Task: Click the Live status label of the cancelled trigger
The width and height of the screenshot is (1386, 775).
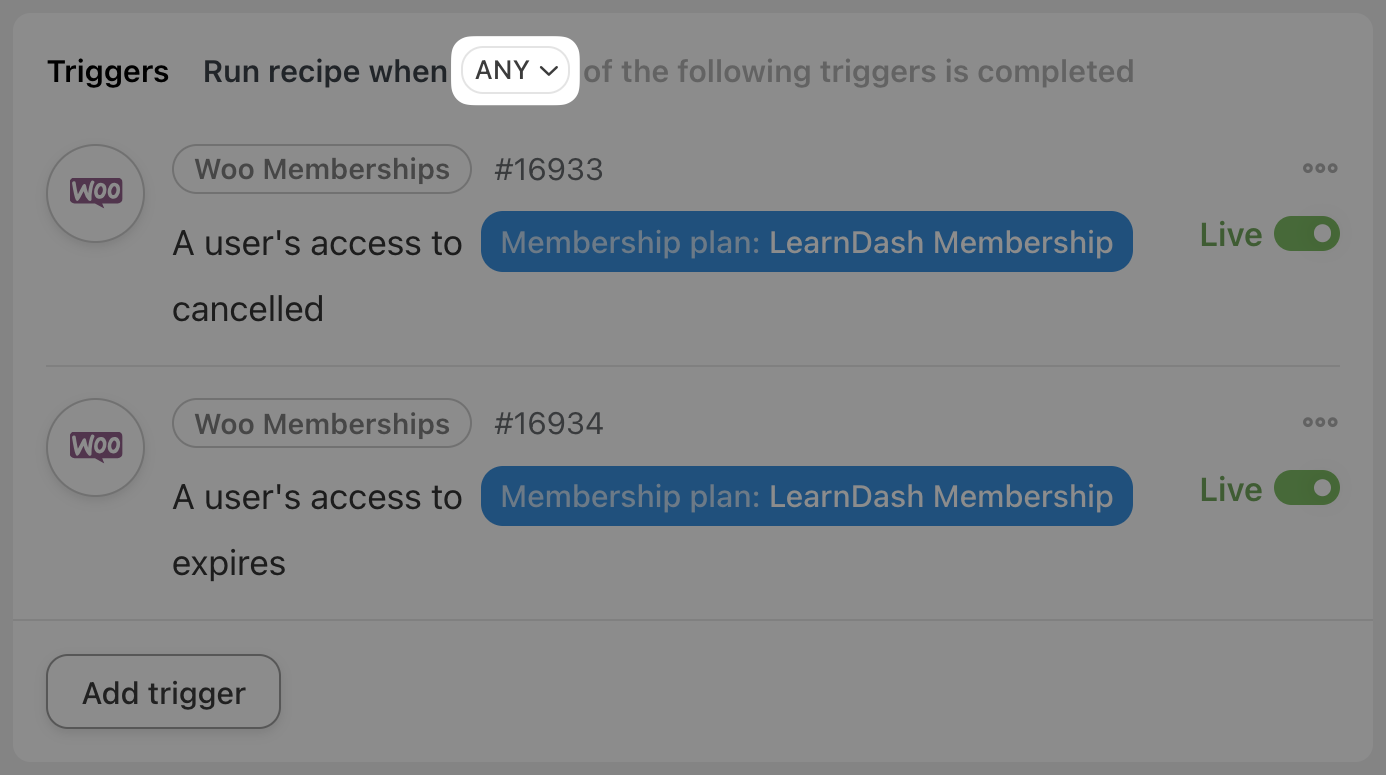Action: coord(1231,235)
